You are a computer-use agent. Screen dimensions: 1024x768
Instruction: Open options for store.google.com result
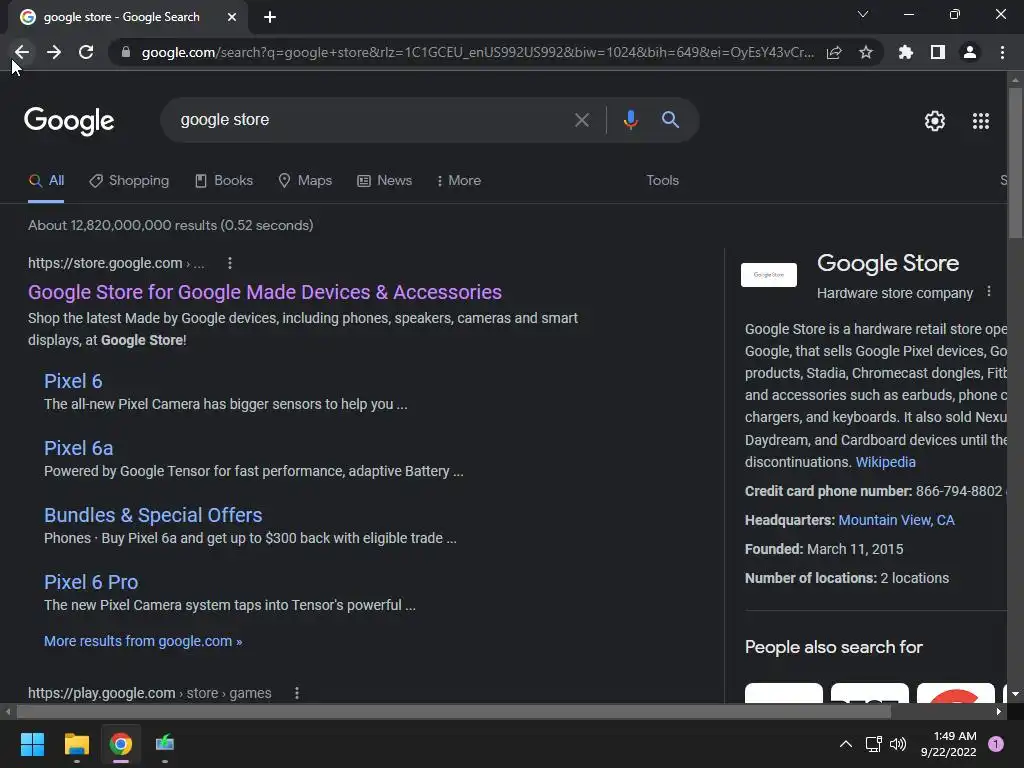point(229,263)
